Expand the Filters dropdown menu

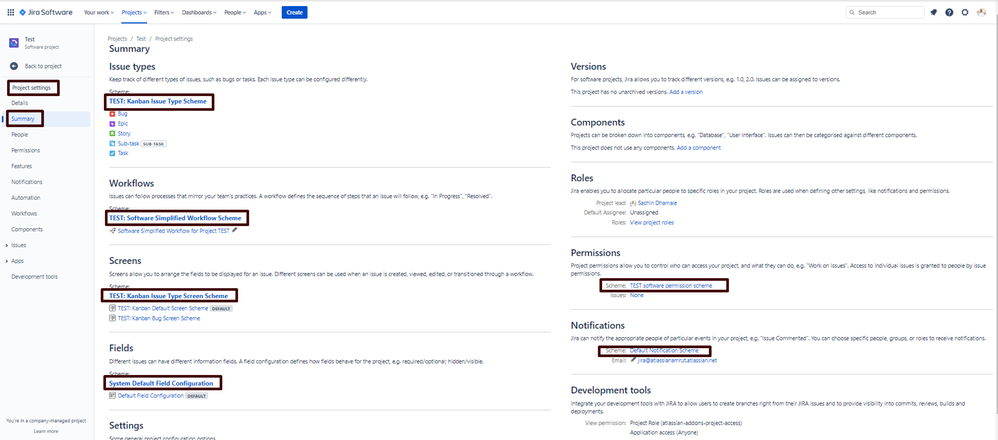coord(165,12)
